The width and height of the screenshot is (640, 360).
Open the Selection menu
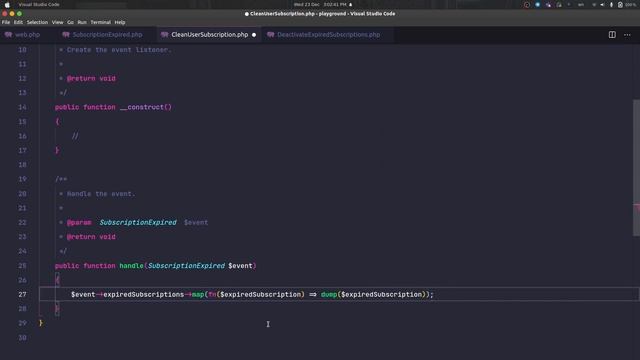(x=37, y=22)
